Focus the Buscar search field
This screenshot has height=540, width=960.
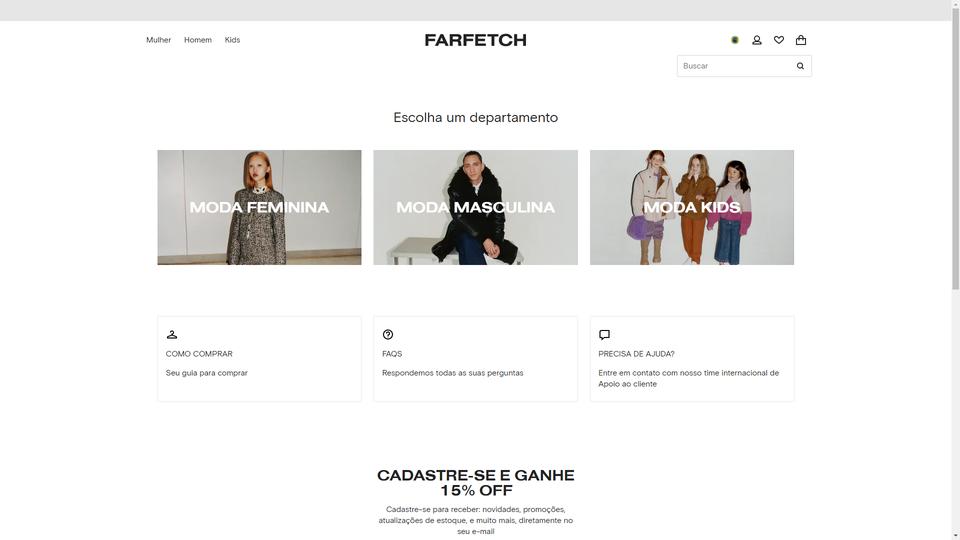735,66
